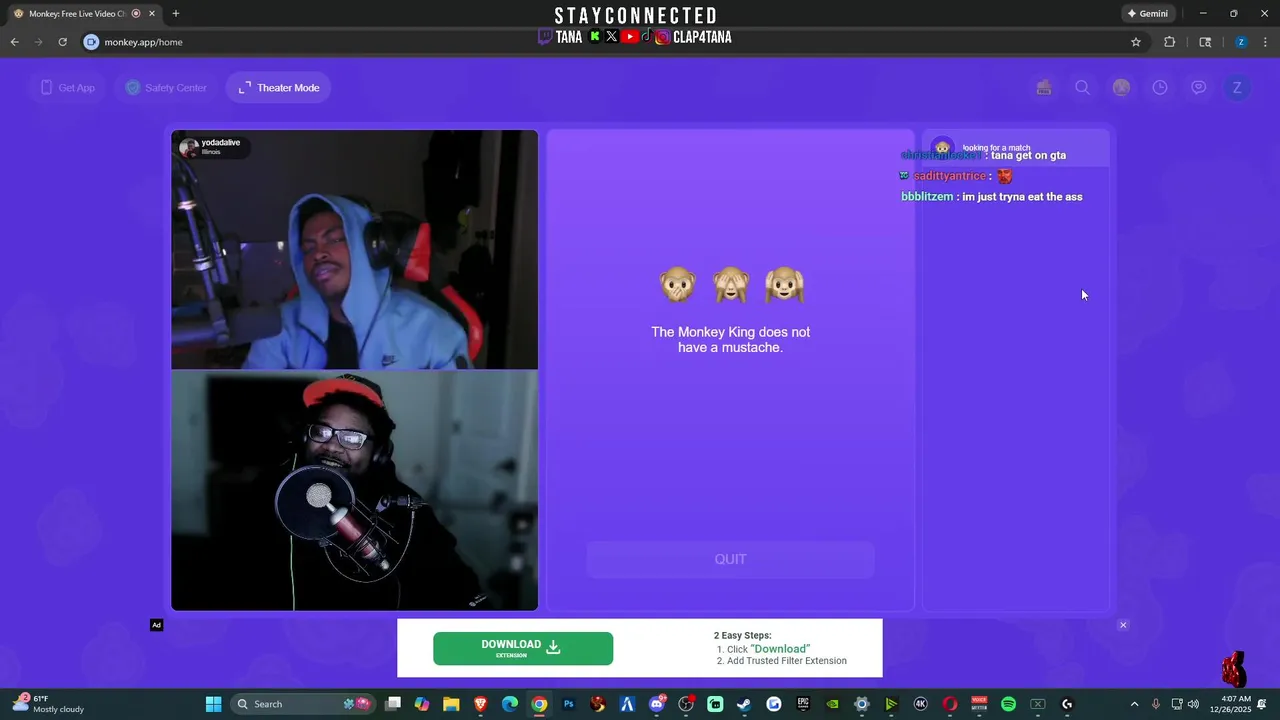Screen dimensions: 1280x720
Task: Open Photoshop from taskbar
Action: point(569,704)
